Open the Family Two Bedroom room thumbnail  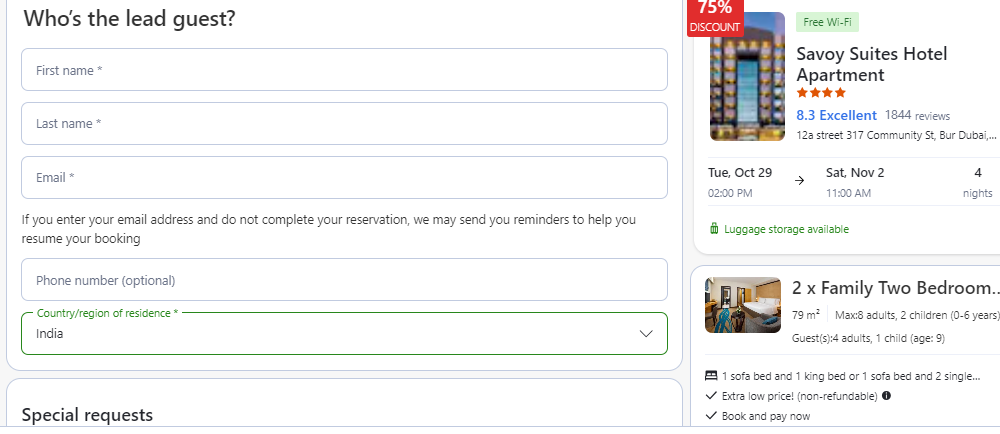[x=743, y=305]
